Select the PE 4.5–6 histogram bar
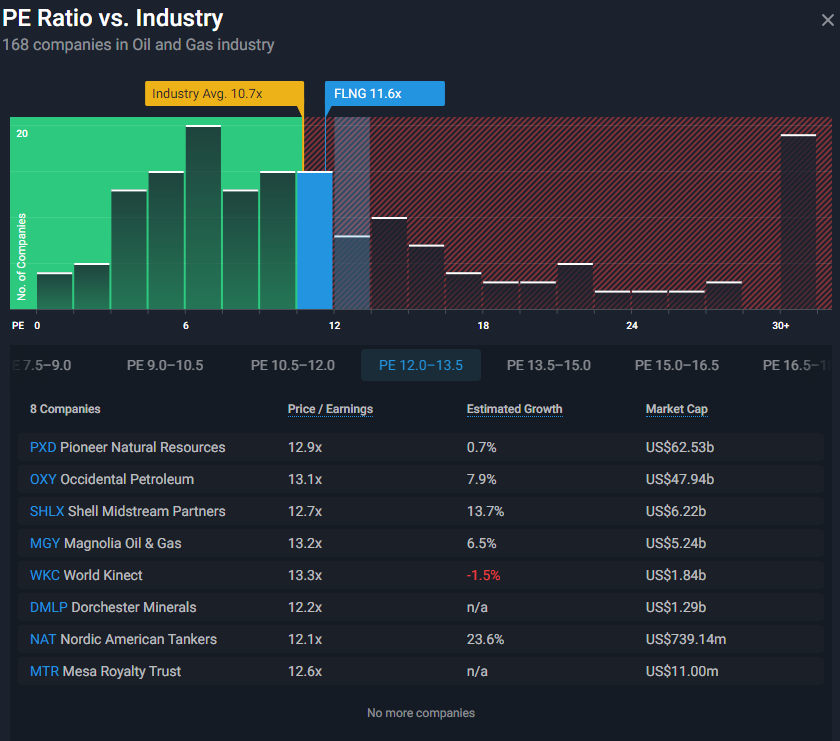Image resolution: width=840 pixels, height=741 pixels. click(166, 241)
